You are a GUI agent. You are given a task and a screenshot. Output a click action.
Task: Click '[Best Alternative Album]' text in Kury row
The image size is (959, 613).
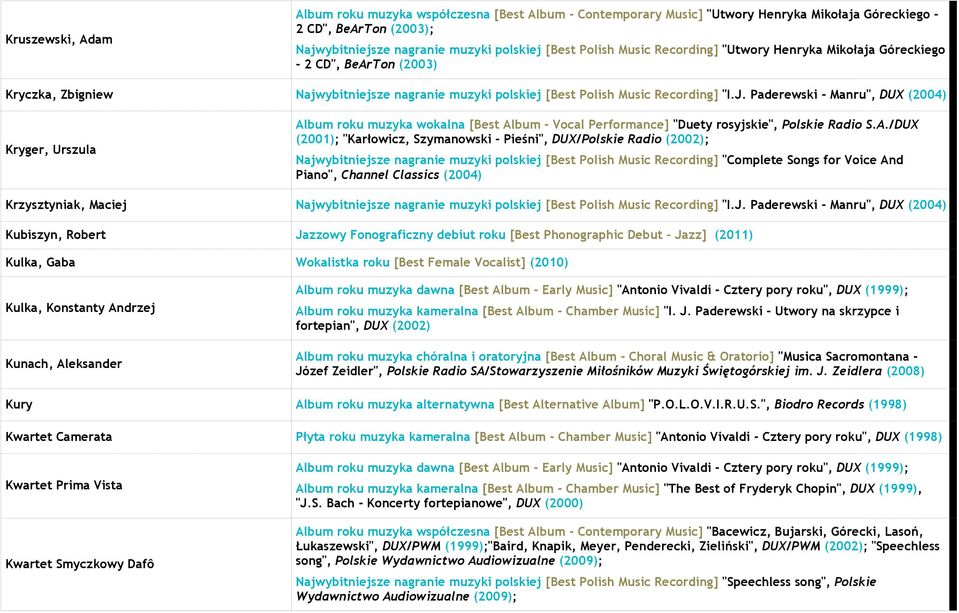pyautogui.click(x=572, y=404)
